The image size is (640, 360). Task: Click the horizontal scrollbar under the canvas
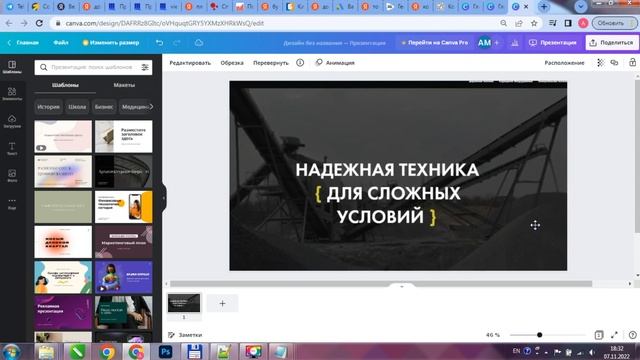[381, 283]
